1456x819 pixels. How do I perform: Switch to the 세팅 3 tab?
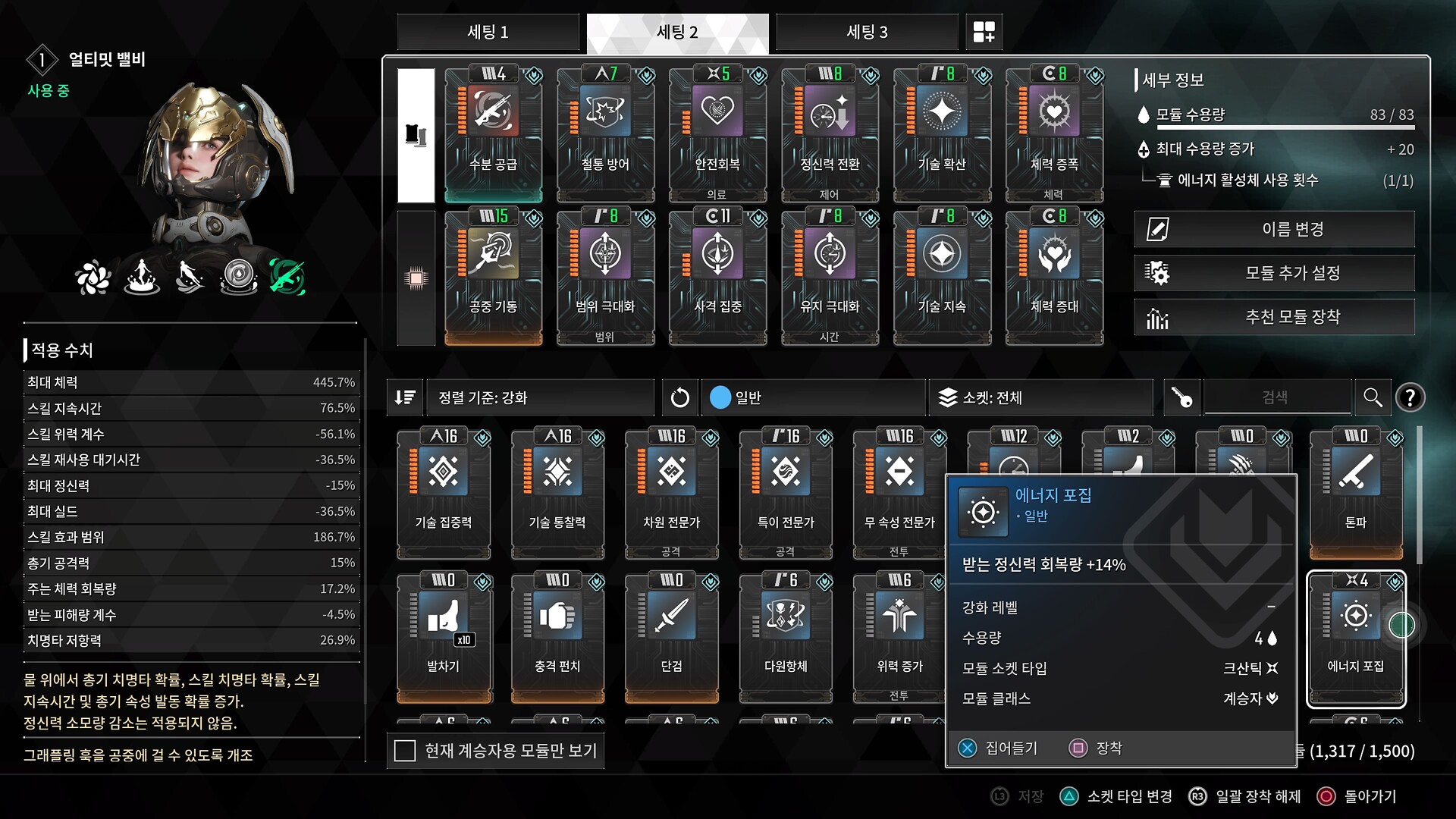pos(867,32)
